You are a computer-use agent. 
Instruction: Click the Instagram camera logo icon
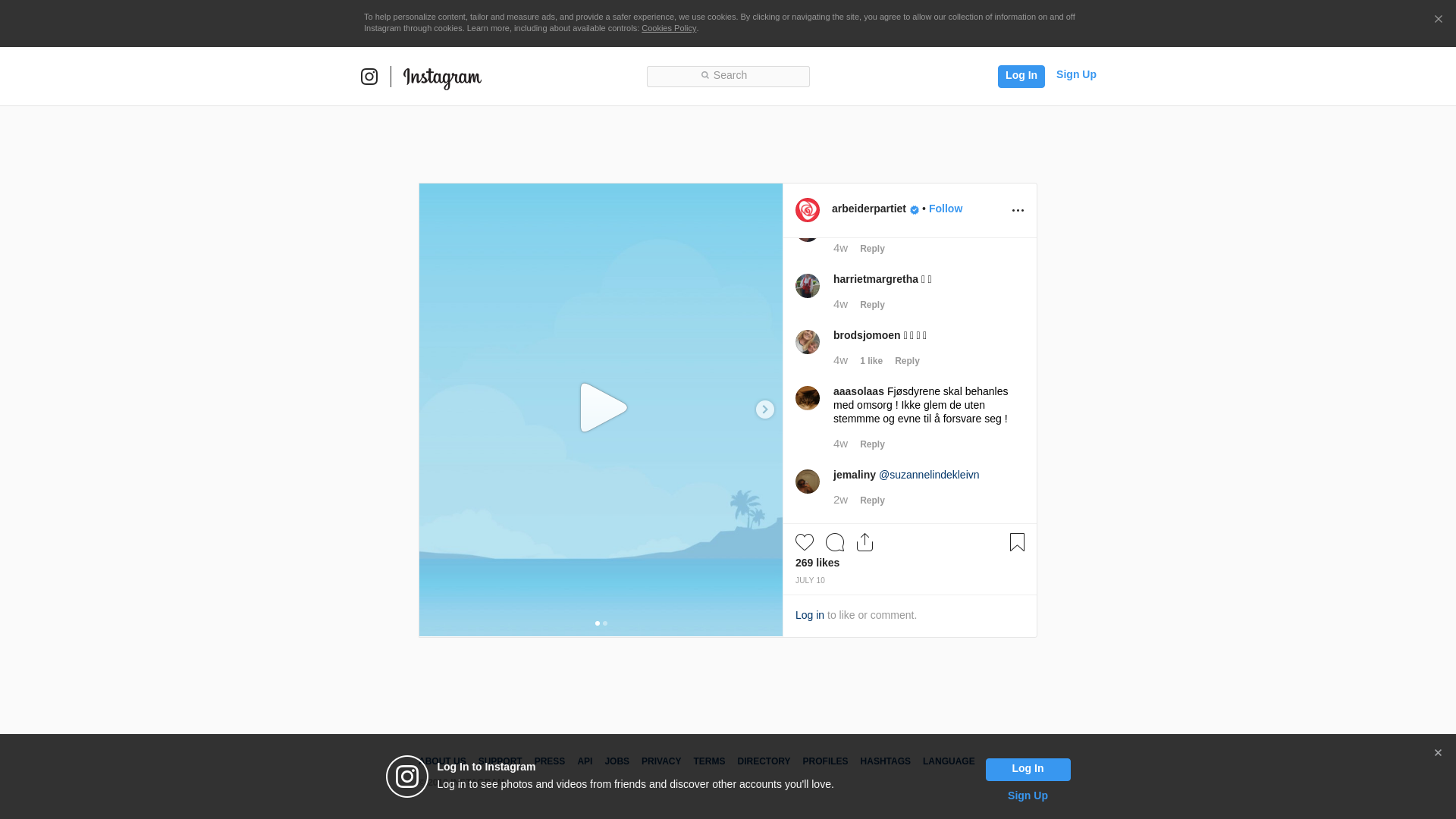tap(369, 77)
